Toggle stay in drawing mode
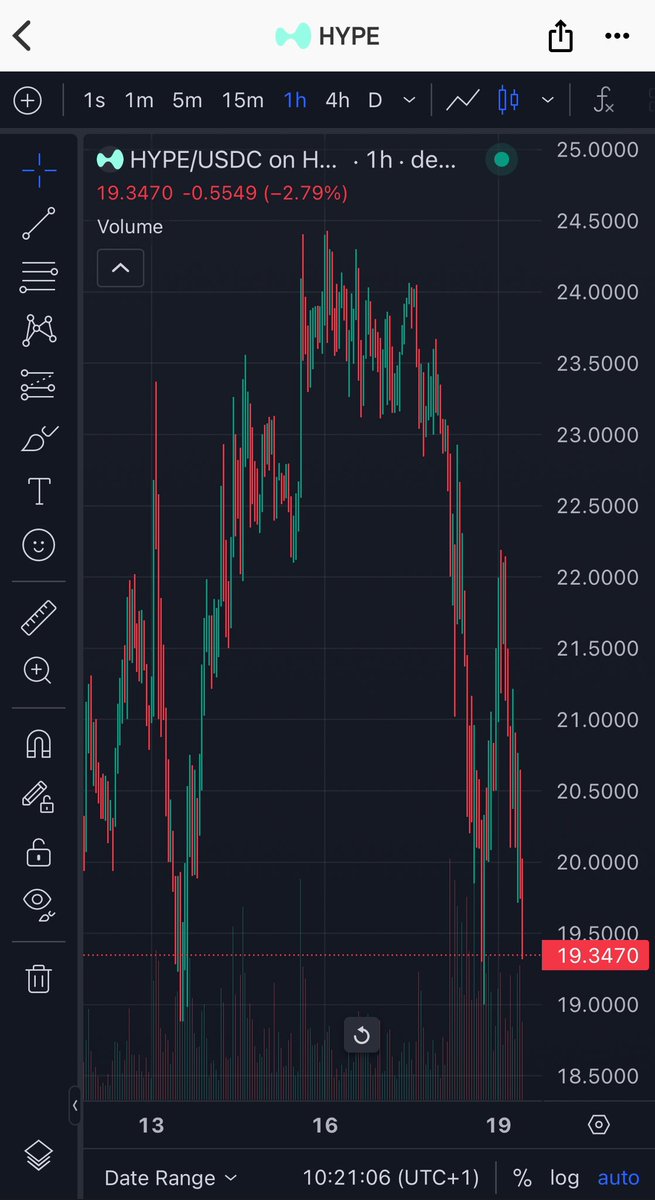 39,798
